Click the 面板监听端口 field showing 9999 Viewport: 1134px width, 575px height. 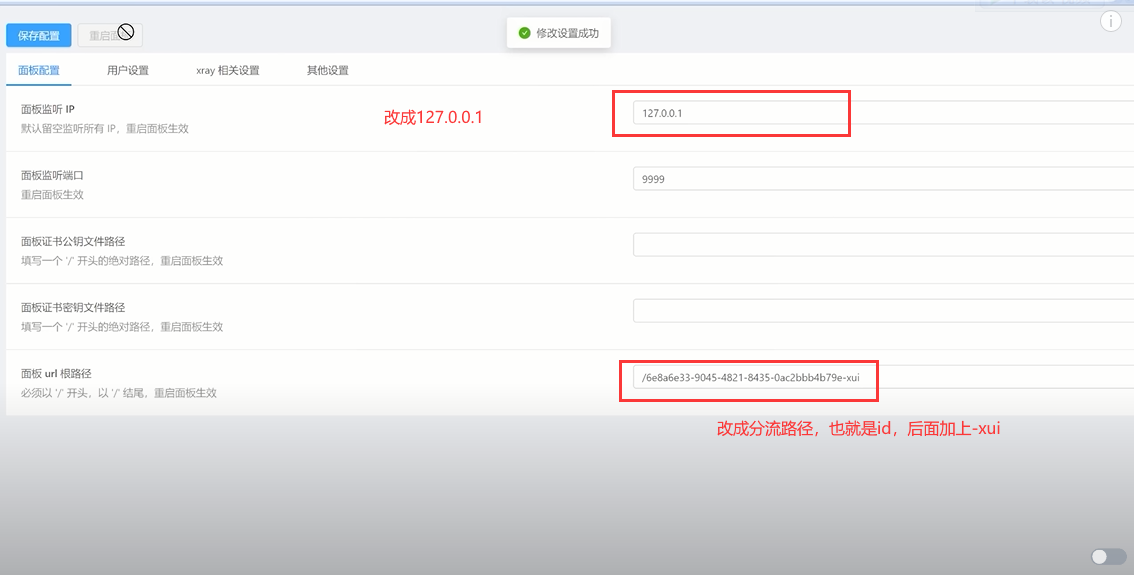(x=880, y=179)
